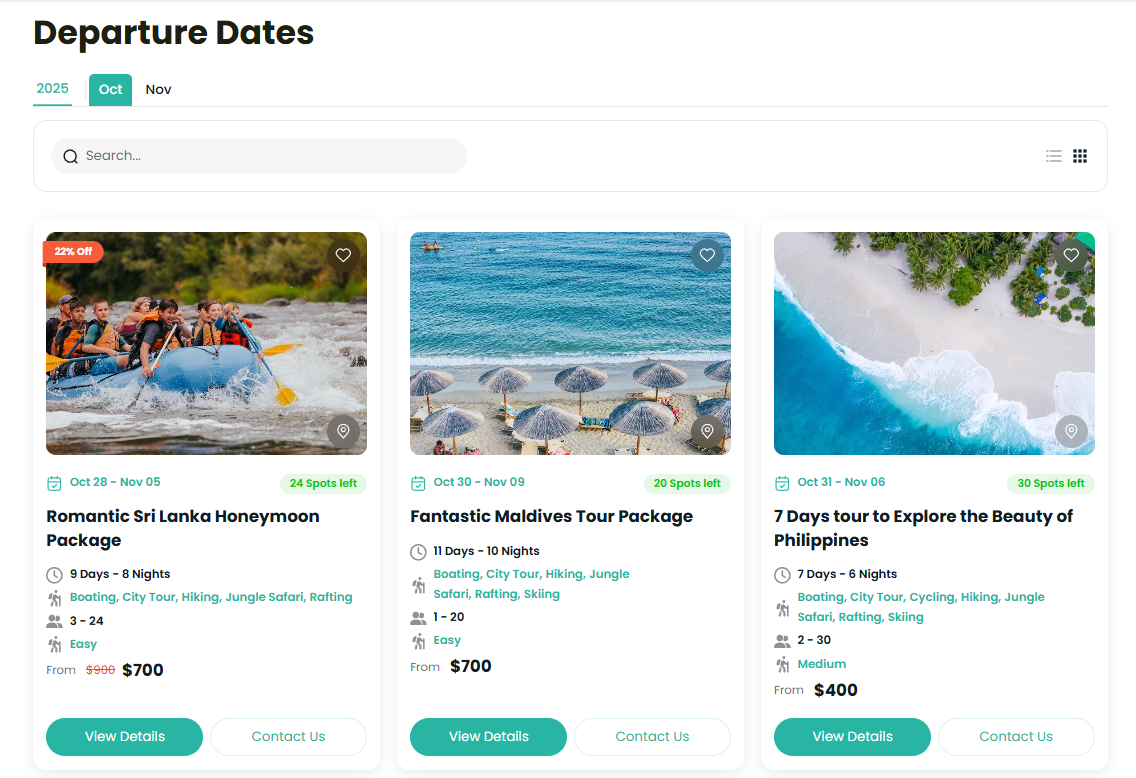
Task: Select the 2025 year tab
Action: tap(53, 89)
